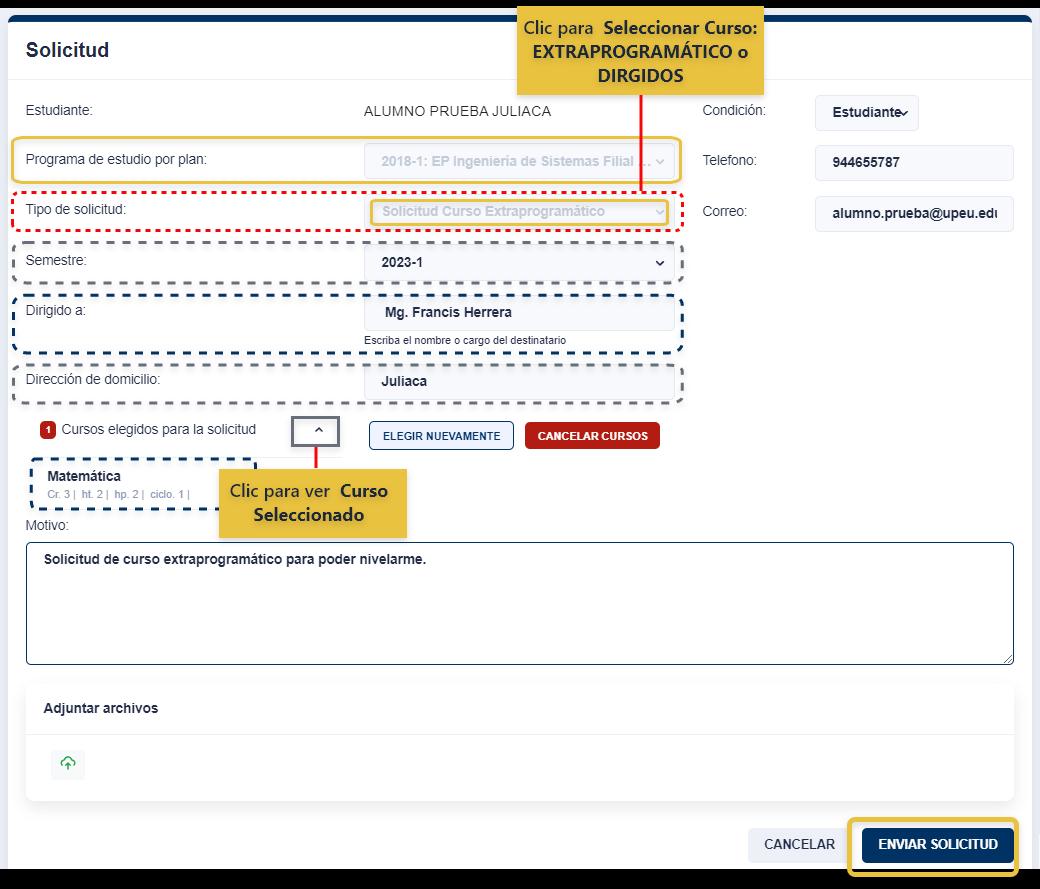Image resolution: width=1040 pixels, height=889 pixels.
Task: Click inside the Motivo text area
Action: (x=519, y=603)
